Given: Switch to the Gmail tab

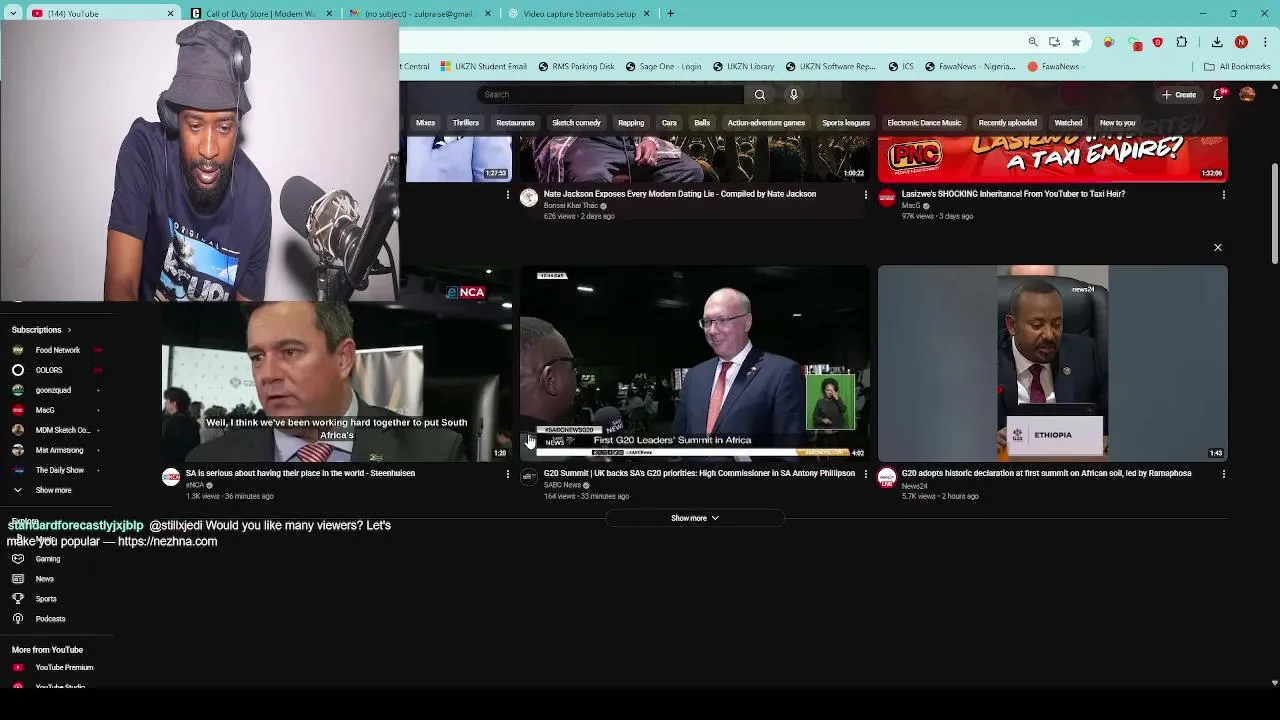Looking at the screenshot, I should [420, 14].
